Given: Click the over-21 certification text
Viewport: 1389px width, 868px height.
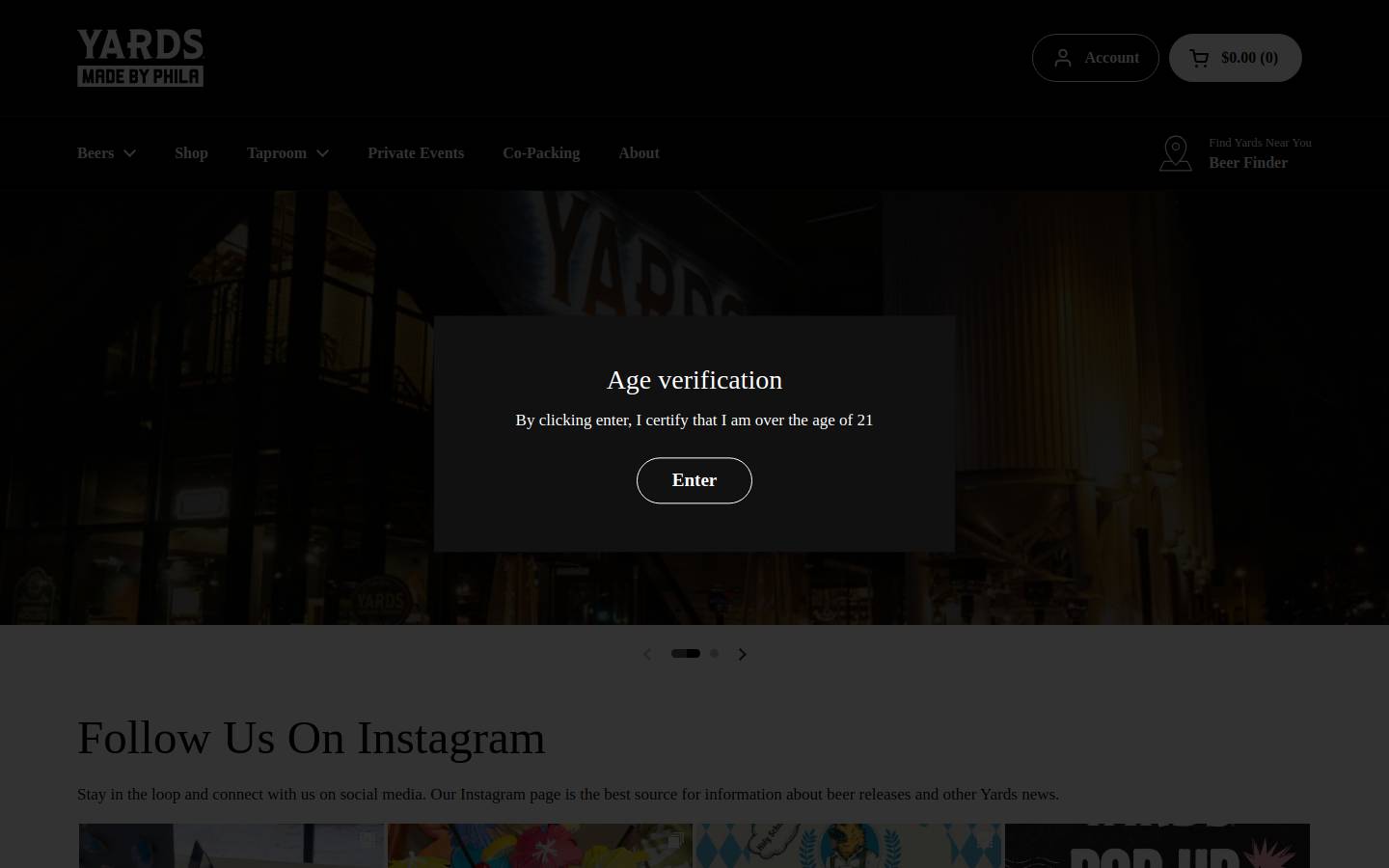Looking at the screenshot, I should coord(694,420).
